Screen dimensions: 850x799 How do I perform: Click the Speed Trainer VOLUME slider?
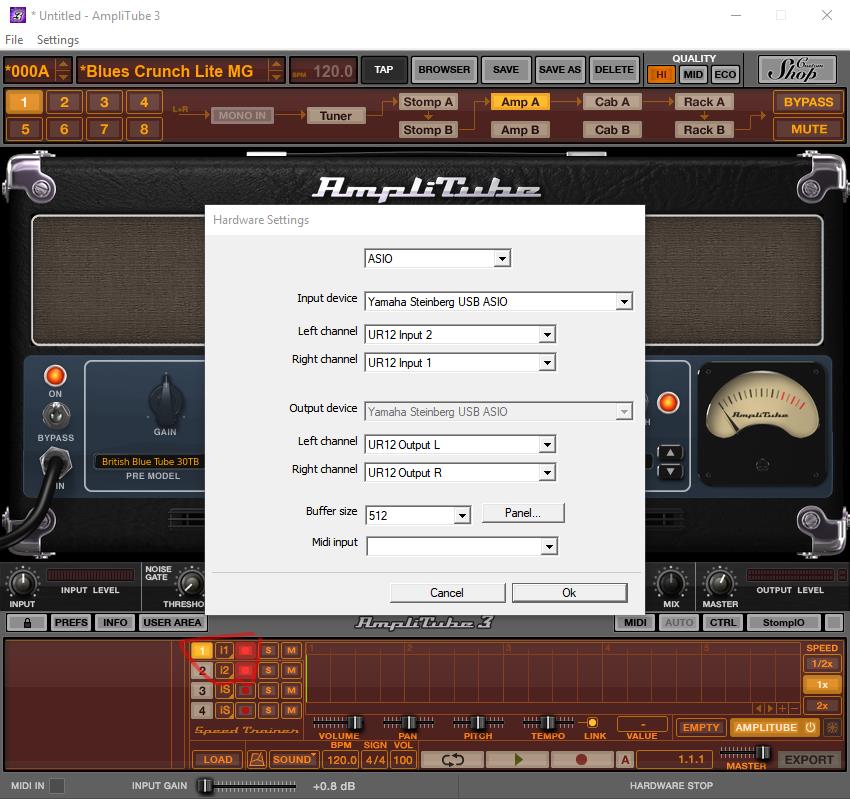(355, 723)
